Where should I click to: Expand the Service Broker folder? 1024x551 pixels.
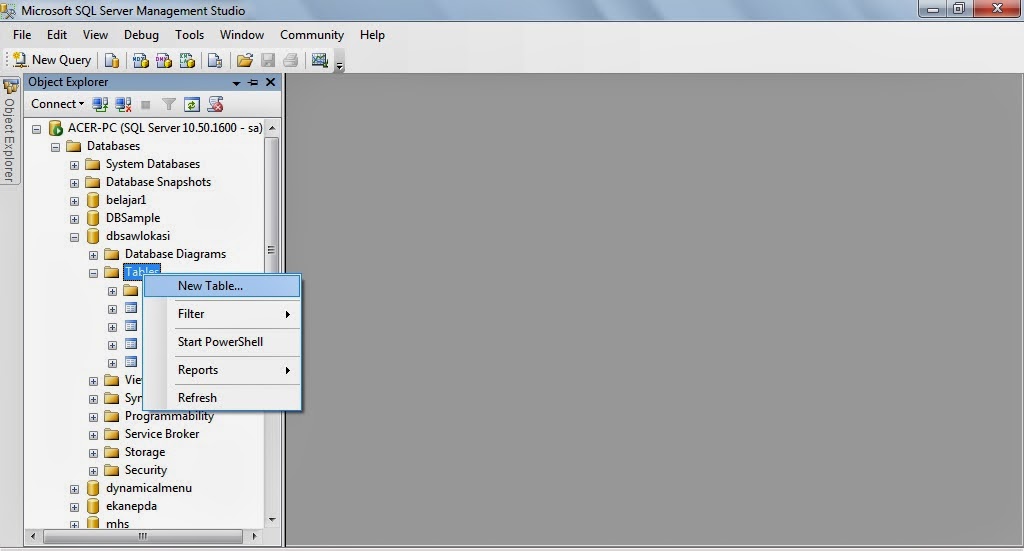click(x=93, y=435)
